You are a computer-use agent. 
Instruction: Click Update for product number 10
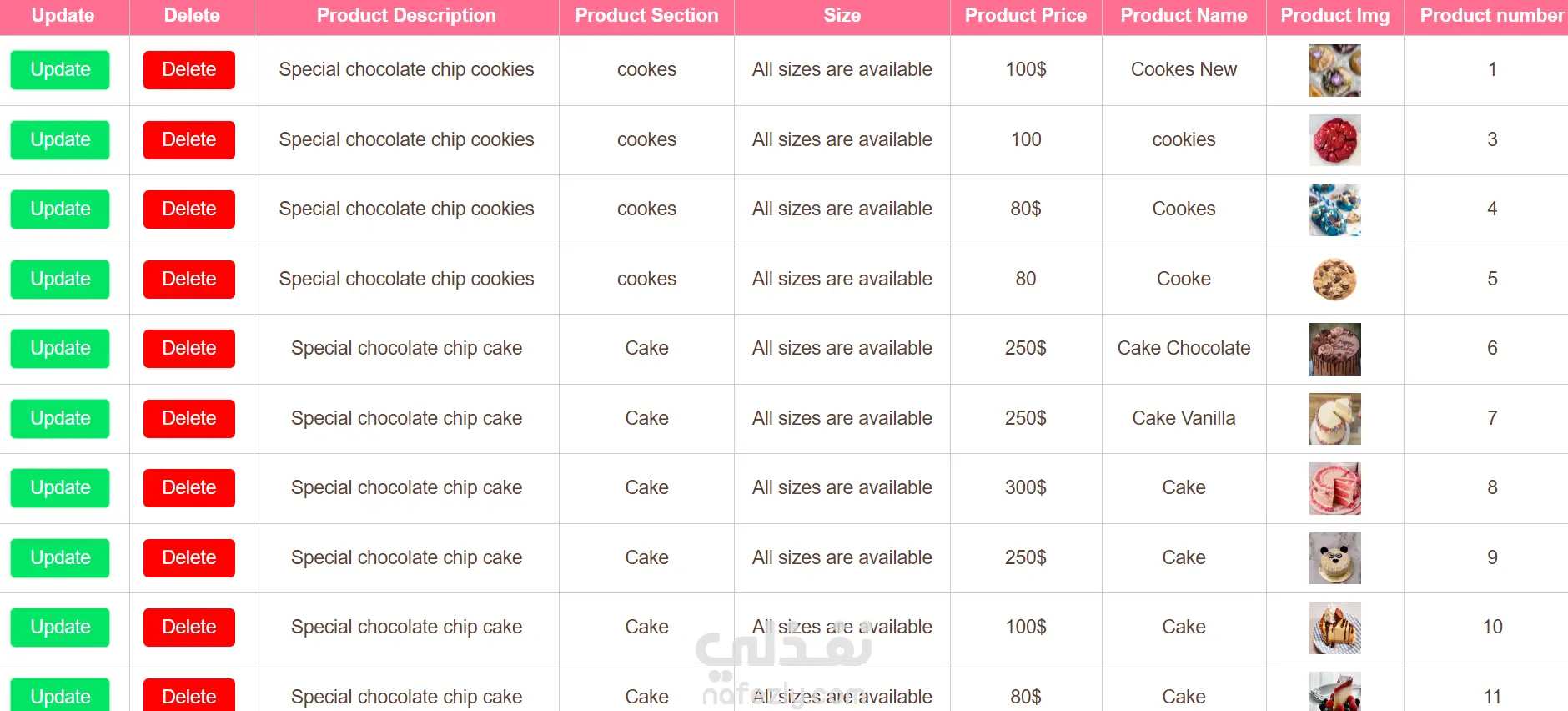point(60,628)
